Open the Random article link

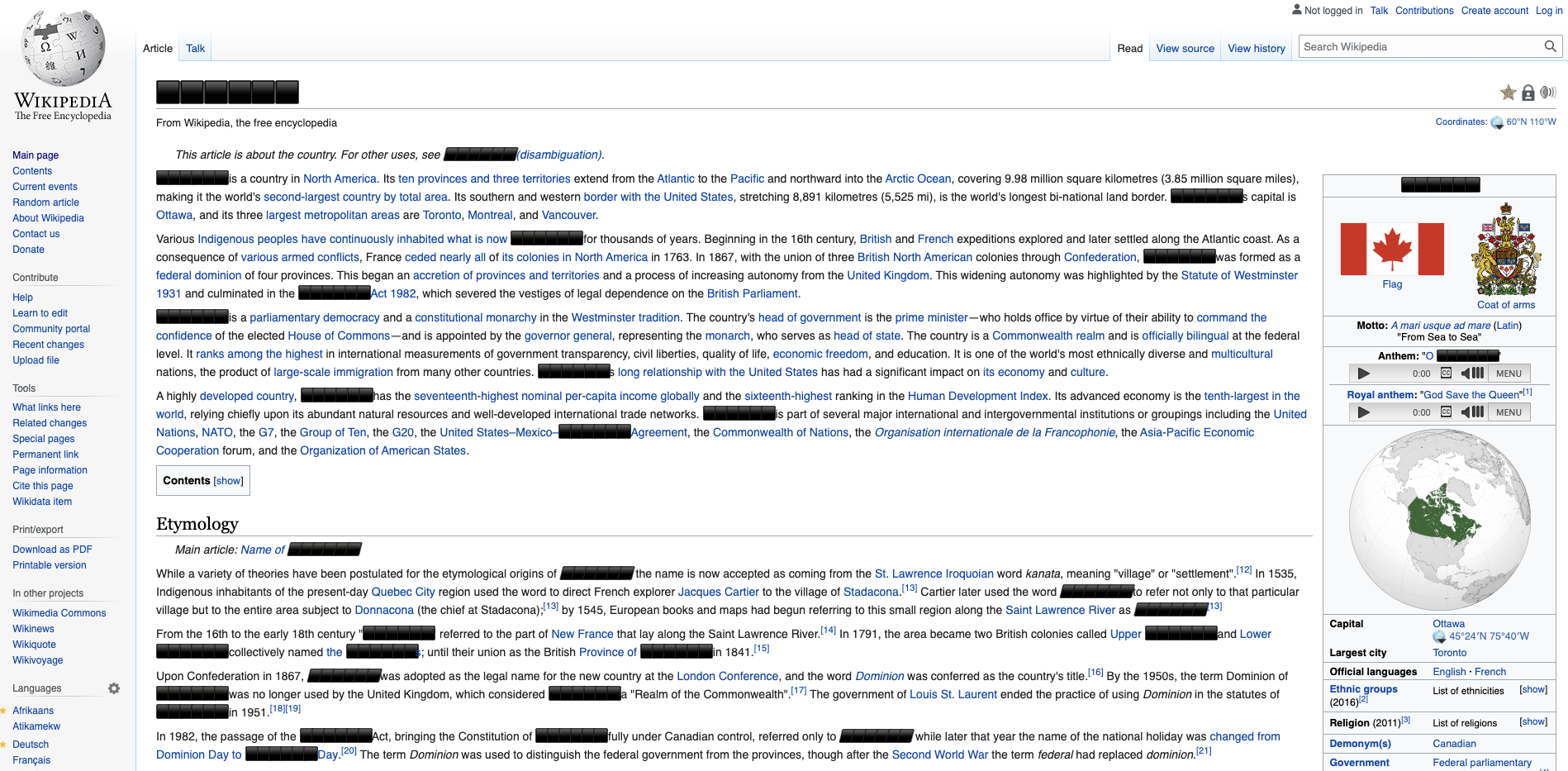[46, 202]
